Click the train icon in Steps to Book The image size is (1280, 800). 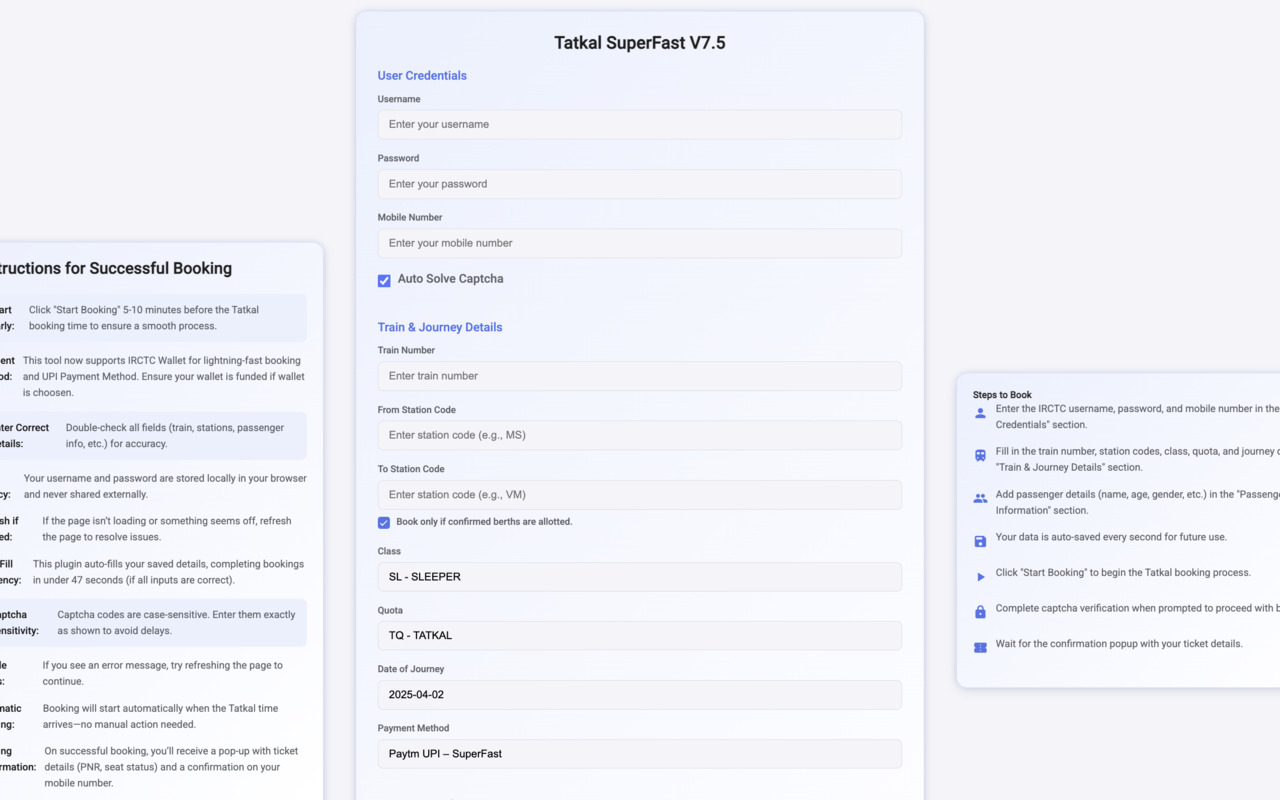pyautogui.click(x=979, y=456)
